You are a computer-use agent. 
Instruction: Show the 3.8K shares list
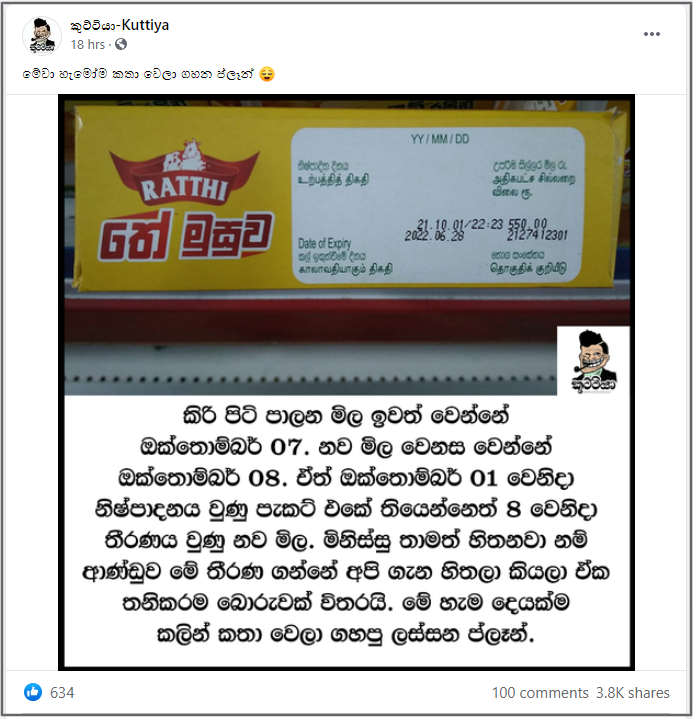[x=632, y=692]
